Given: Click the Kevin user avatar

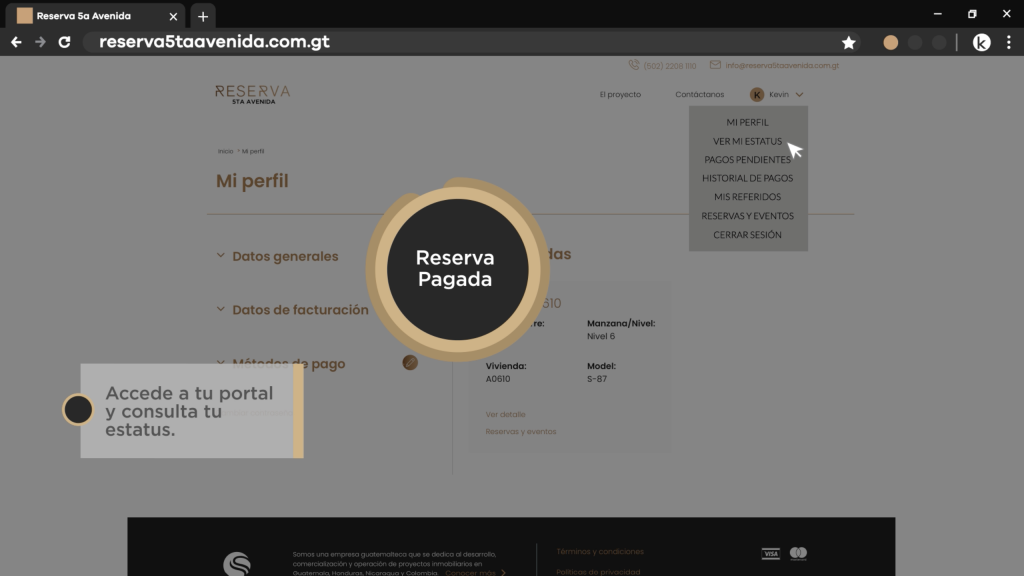Looking at the screenshot, I should (757, 95).
